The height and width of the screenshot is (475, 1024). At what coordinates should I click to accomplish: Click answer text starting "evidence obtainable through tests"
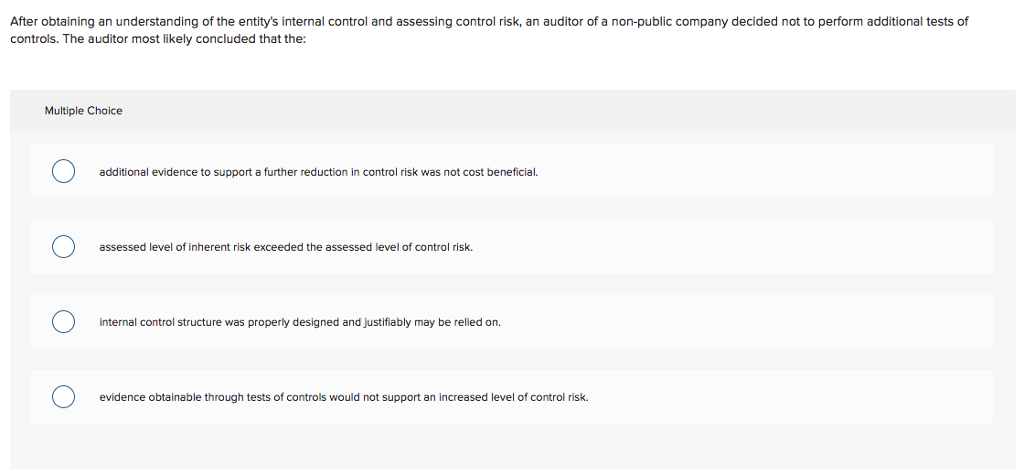coord(343,397)
